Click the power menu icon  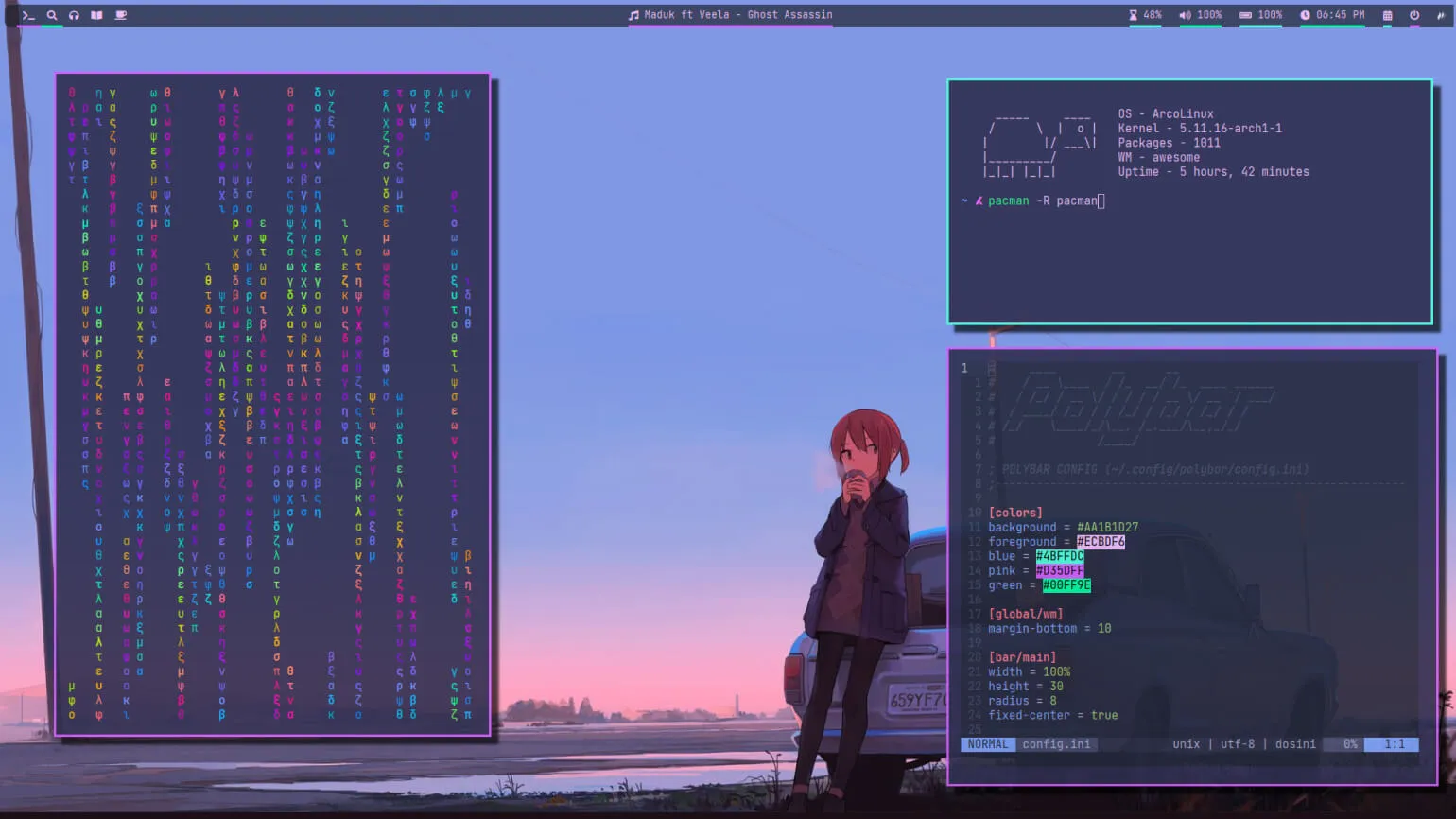click(1414, 15)
